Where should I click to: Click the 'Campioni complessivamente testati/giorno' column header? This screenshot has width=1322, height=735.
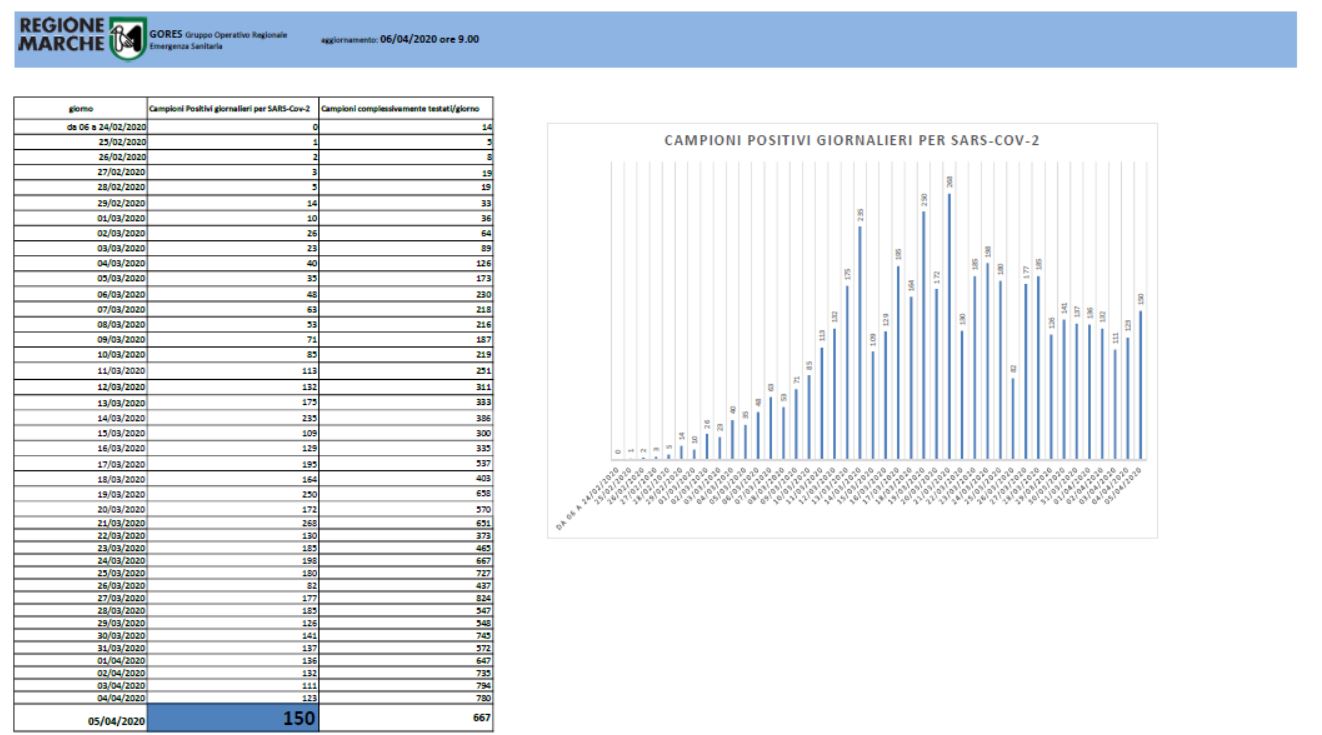[x=406, y=108]
